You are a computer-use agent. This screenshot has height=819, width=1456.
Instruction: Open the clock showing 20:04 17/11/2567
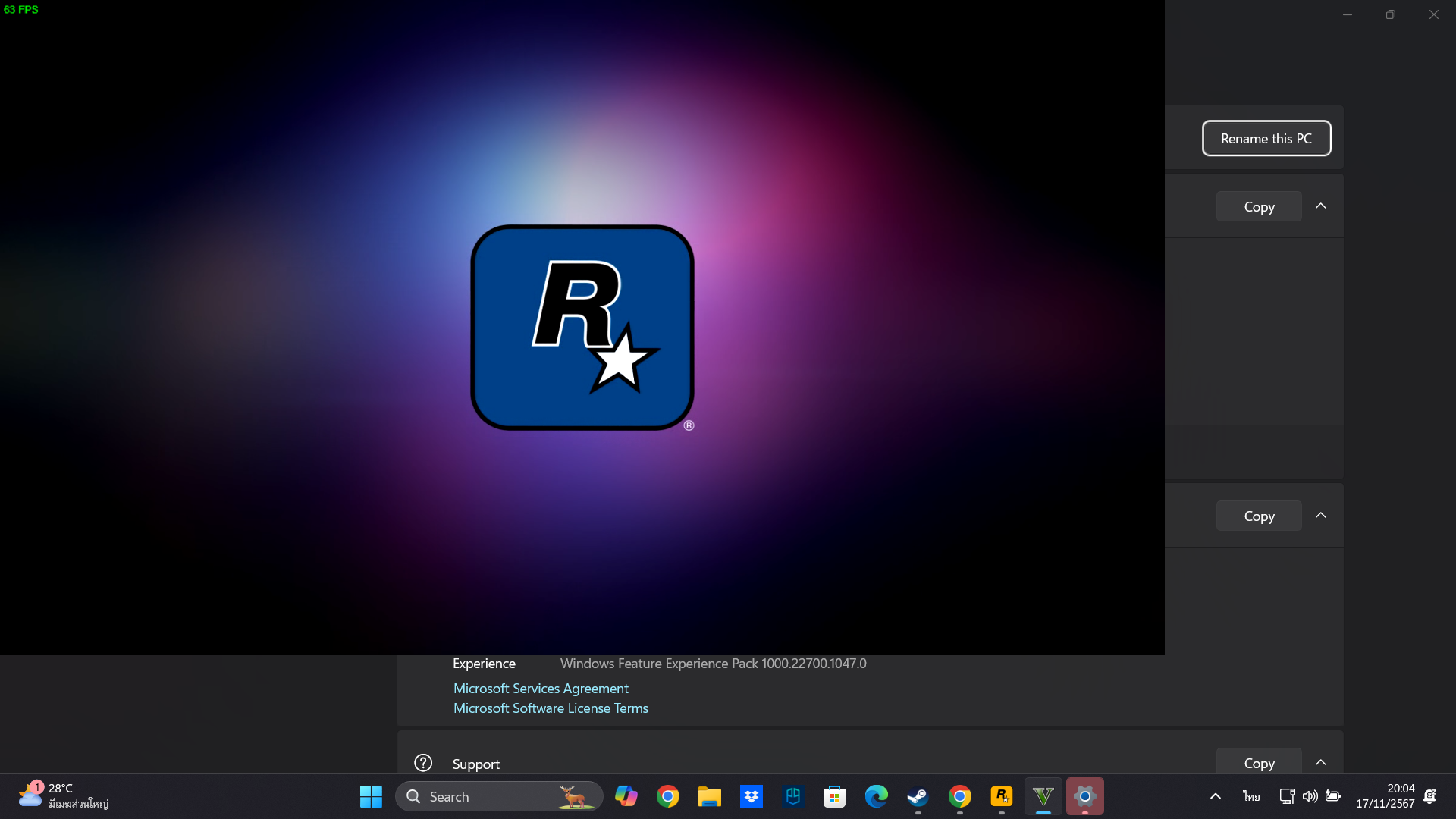pyautogui.click(x=1385, y=796)
